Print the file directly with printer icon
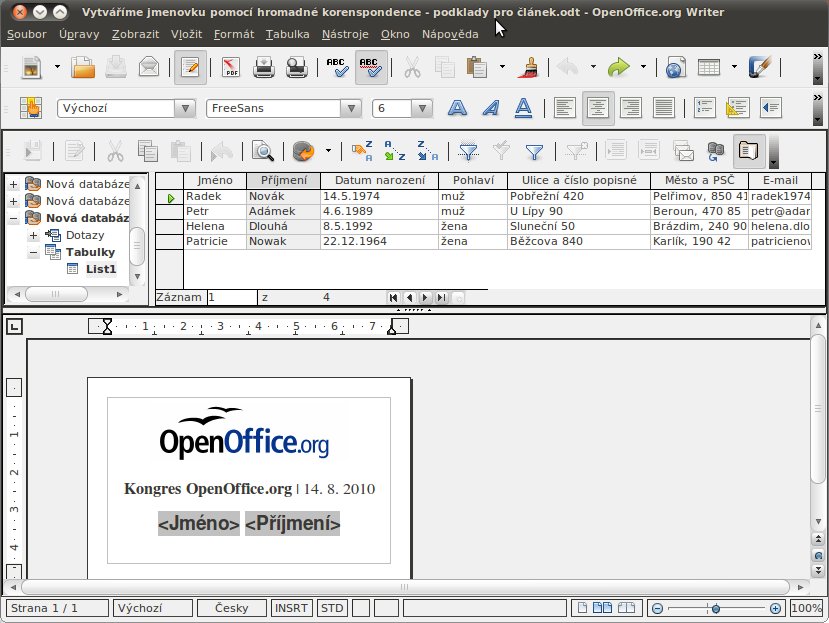 click(263, 68)
